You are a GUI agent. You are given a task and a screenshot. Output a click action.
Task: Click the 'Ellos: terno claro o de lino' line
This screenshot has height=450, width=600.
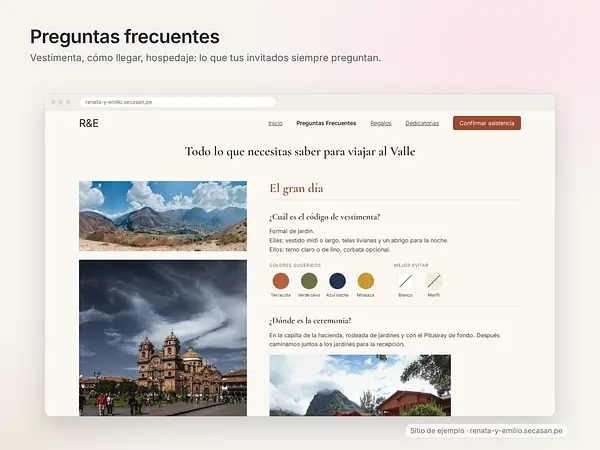coord(330,249)
